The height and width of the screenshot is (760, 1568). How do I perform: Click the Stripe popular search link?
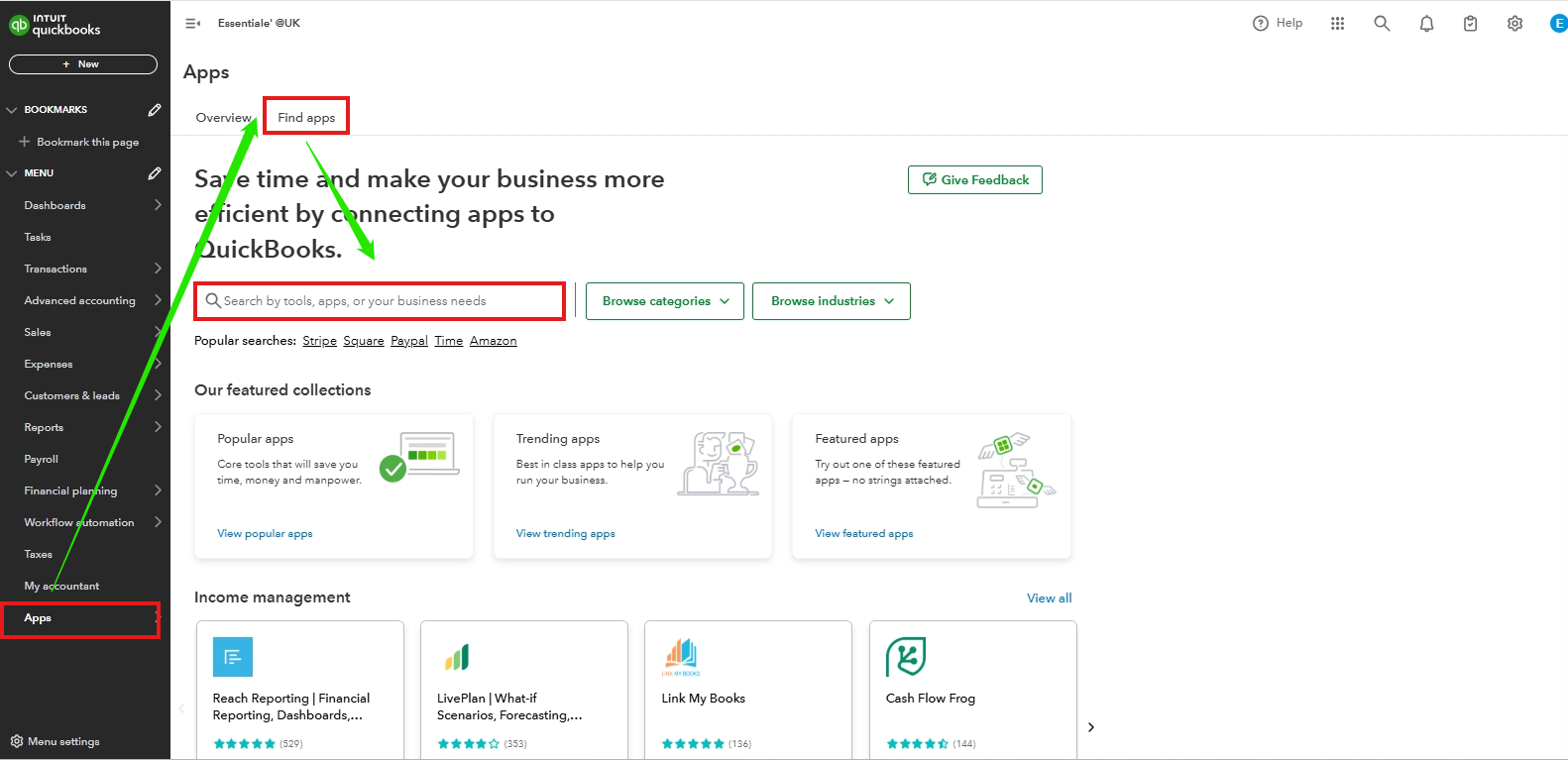319,341
